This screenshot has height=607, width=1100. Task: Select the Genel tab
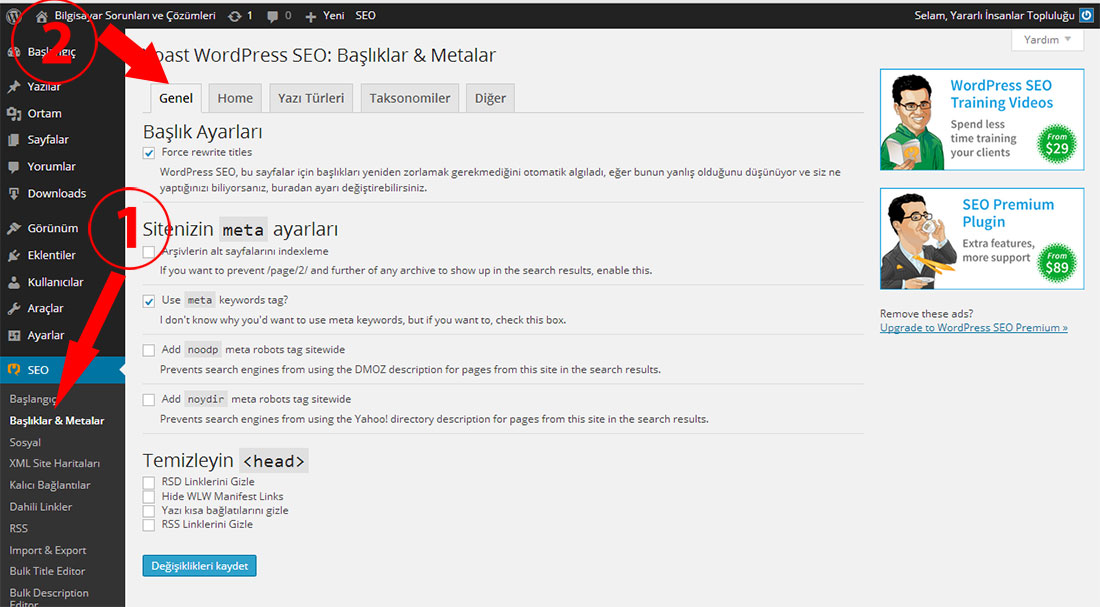176,98
